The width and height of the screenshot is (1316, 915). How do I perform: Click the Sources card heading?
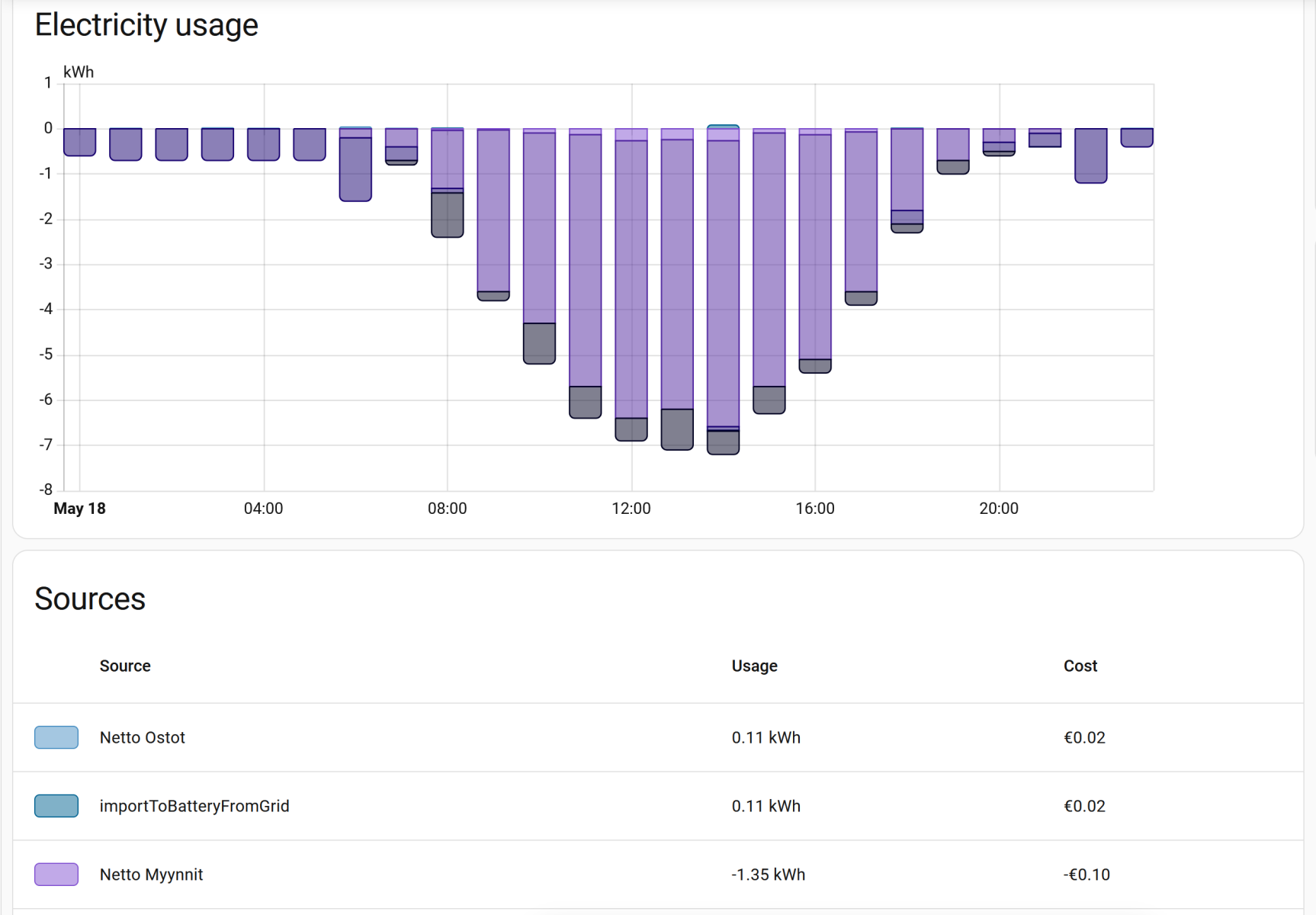coord(90,599)
